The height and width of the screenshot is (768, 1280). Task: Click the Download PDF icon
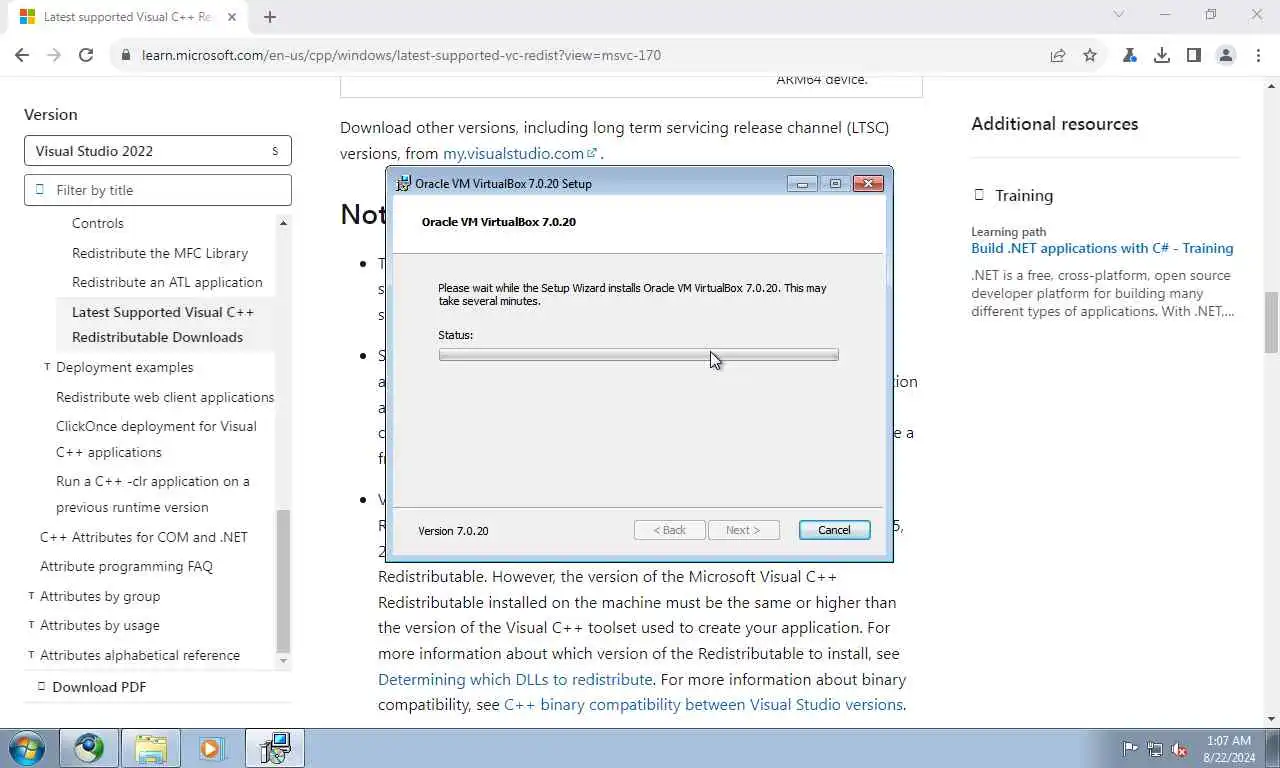pyautogui.click(x=41, y=686)
